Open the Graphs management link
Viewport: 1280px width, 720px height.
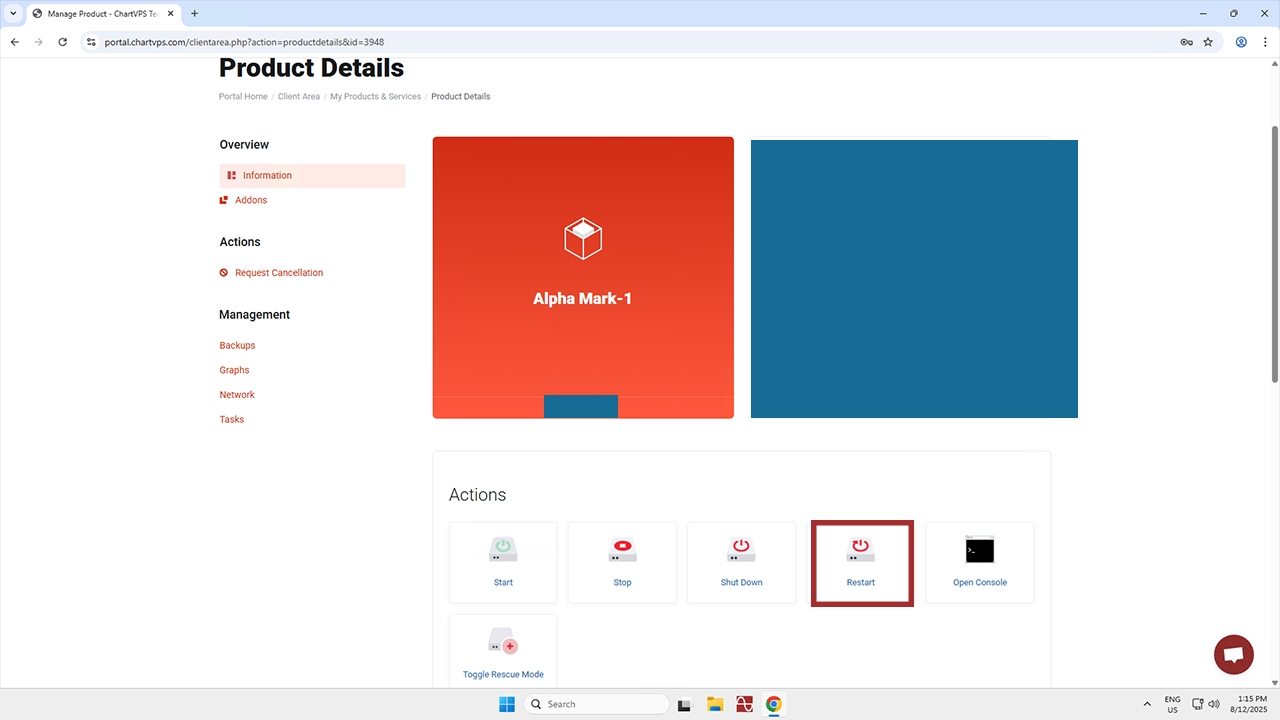click(234, 370)
